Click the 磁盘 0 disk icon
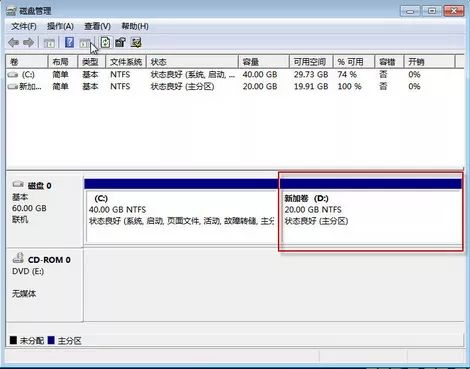 click(18, 184)
